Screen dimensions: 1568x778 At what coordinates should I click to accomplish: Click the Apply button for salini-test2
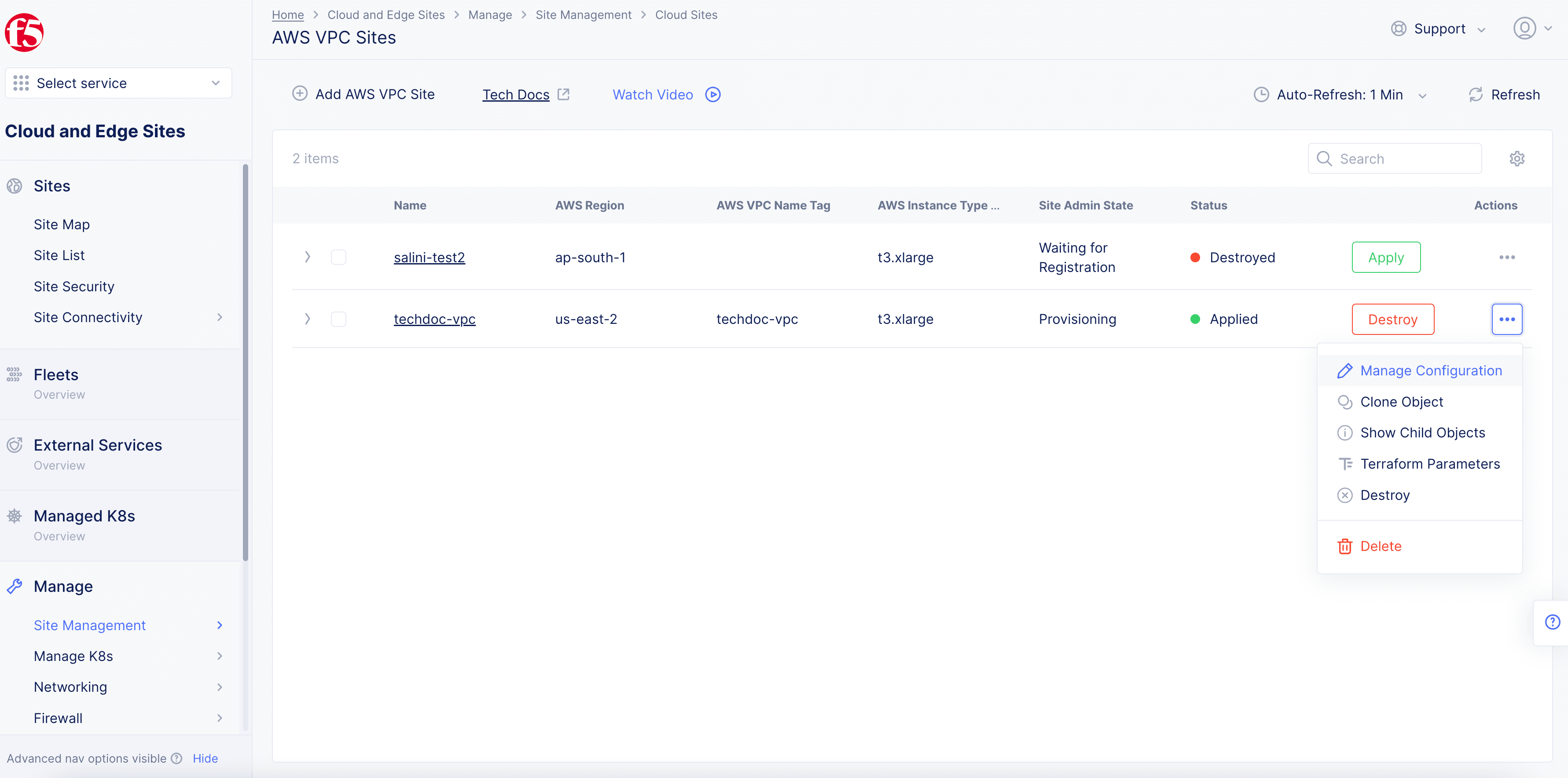[1385, 257]
